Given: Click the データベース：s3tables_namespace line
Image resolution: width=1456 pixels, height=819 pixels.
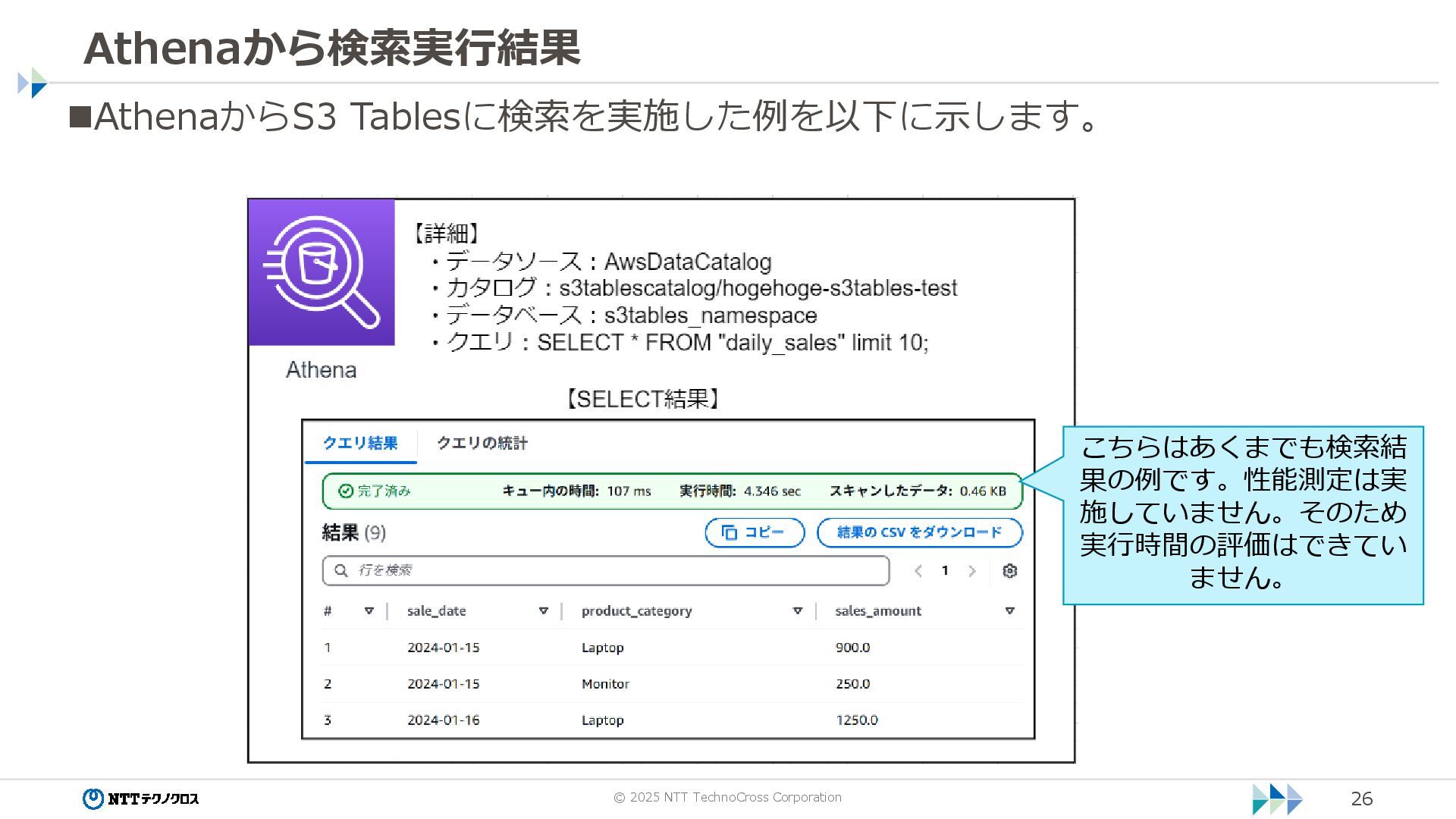Looking at the screenshot, I should [623, 315].
